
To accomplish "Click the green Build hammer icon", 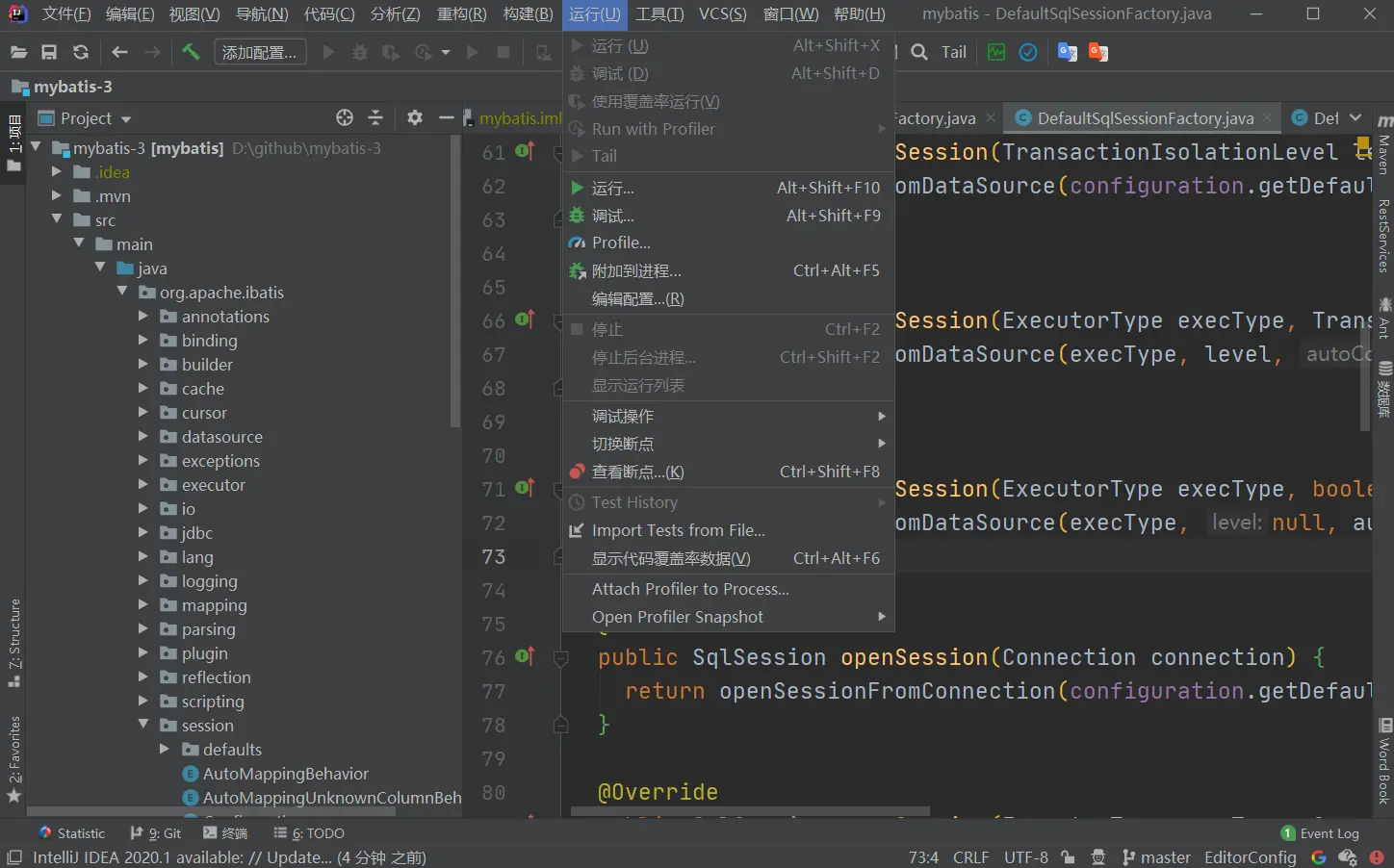I will click(191, 52).
